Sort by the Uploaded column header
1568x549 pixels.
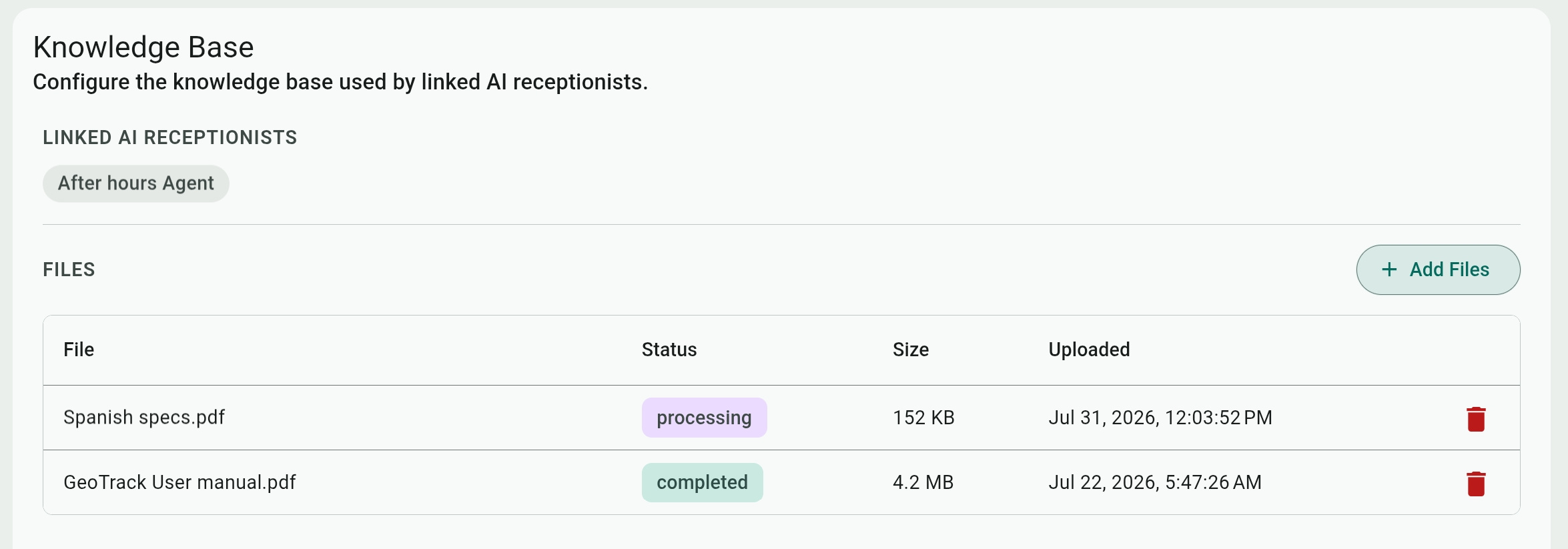click(1089, 350)
